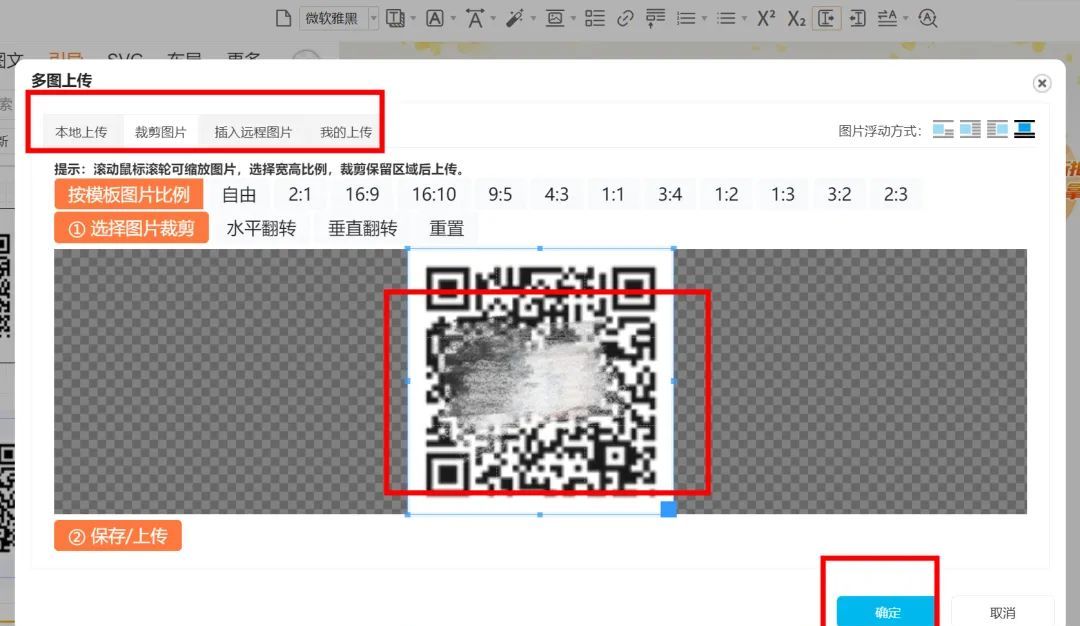Click the blue bottom-right crop box handle

pos(668,509)
